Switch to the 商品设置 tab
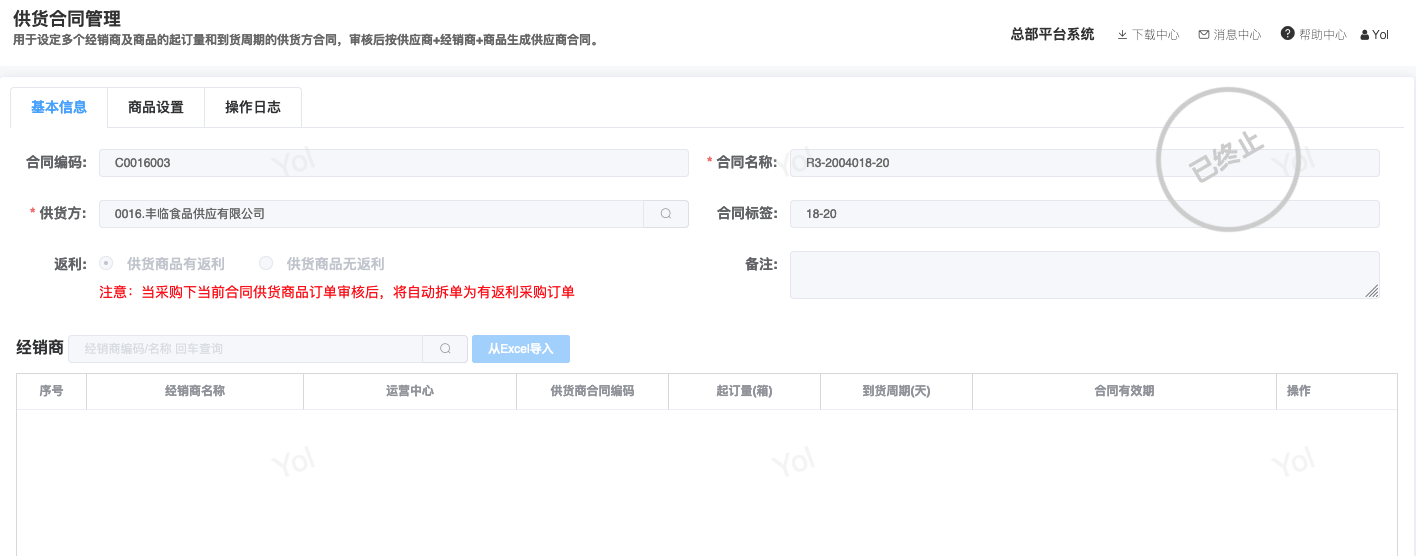This screenshot has width=1416, height=556. click(x=156, y=108)
